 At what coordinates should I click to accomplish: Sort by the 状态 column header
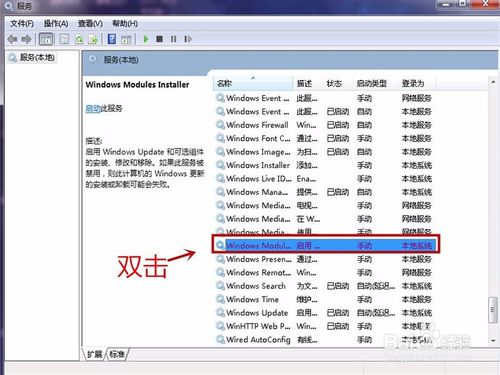337,83
